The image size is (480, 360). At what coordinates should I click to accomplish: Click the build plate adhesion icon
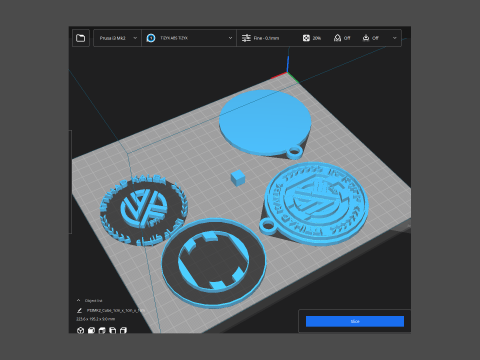[x=366, y=38]
